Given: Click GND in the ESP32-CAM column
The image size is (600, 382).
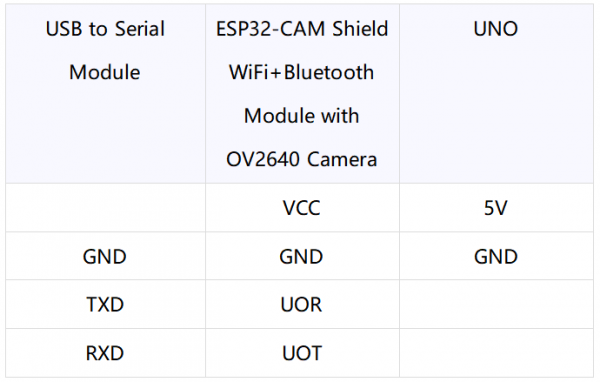Looking at the screenshot, I should (302, 256).
